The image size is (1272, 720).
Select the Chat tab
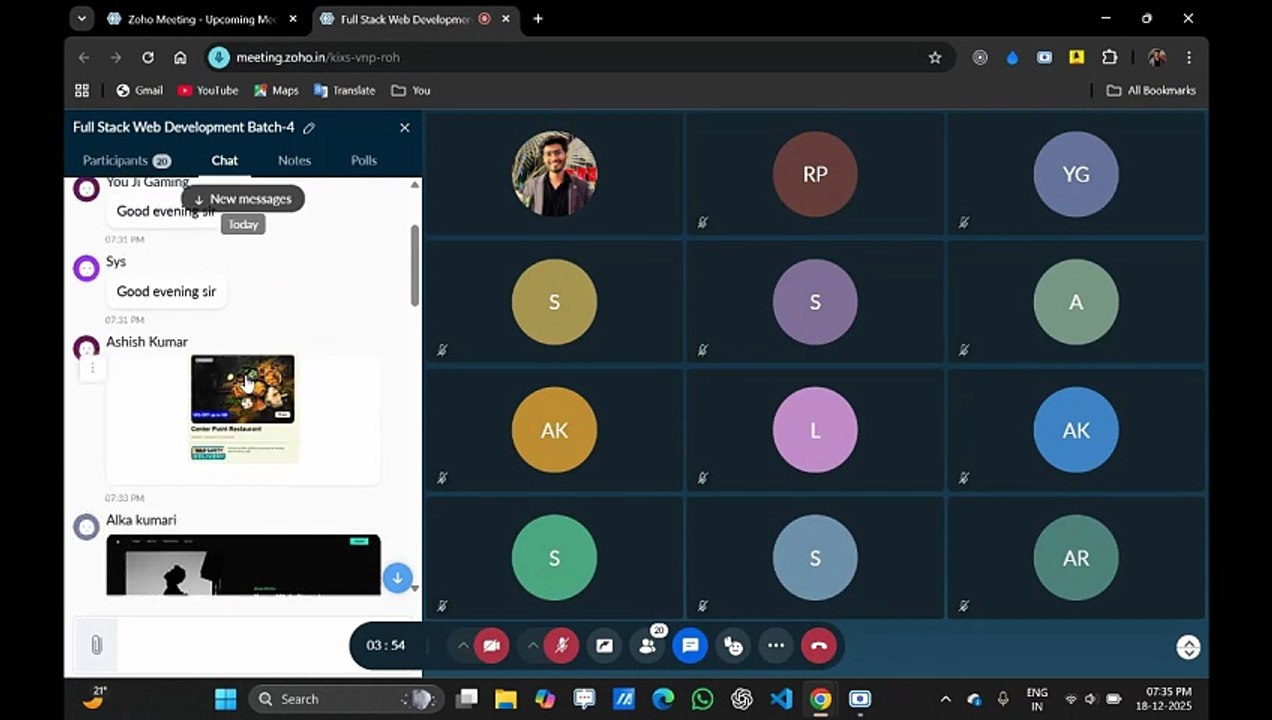(x=224, y=160)
